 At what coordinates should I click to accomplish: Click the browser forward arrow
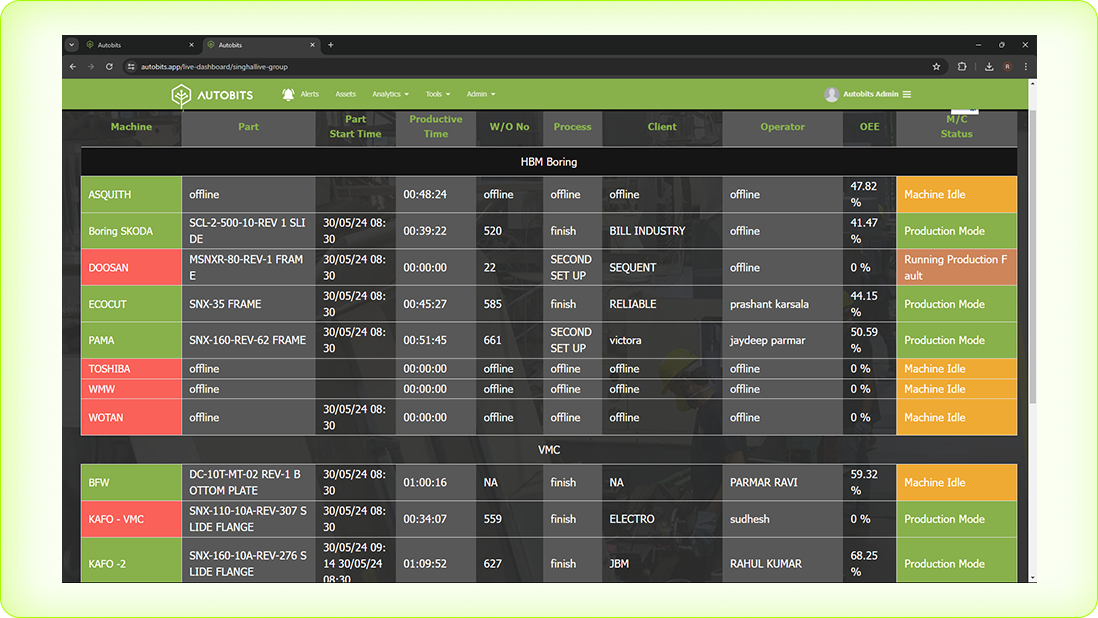[91, 66]
